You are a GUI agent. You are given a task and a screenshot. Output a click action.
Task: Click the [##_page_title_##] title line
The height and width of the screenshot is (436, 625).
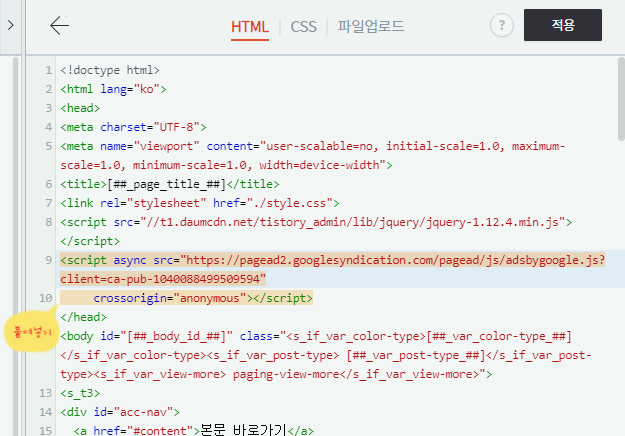coord(170,184)
